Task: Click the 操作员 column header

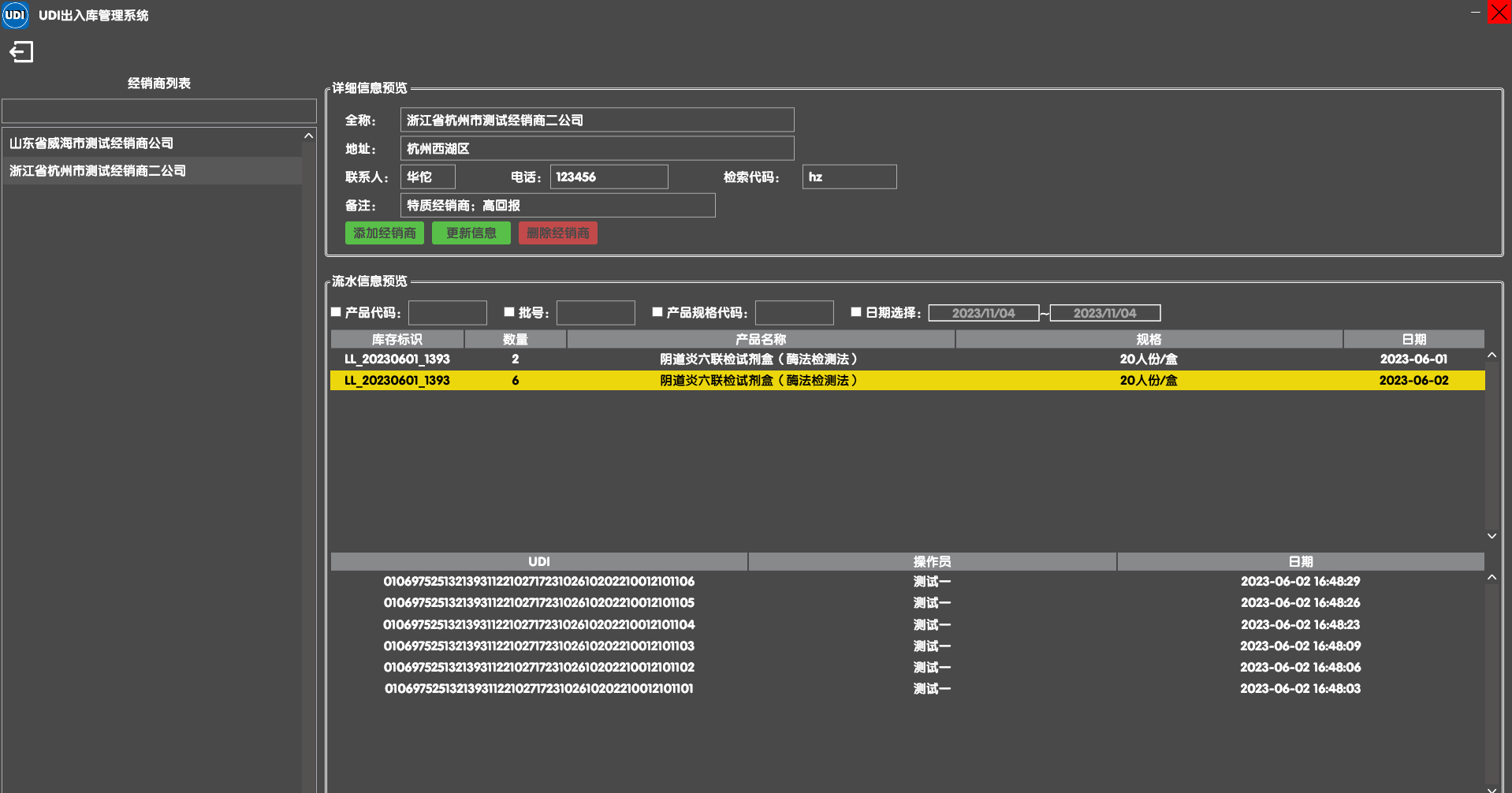Action: point(933,561)
